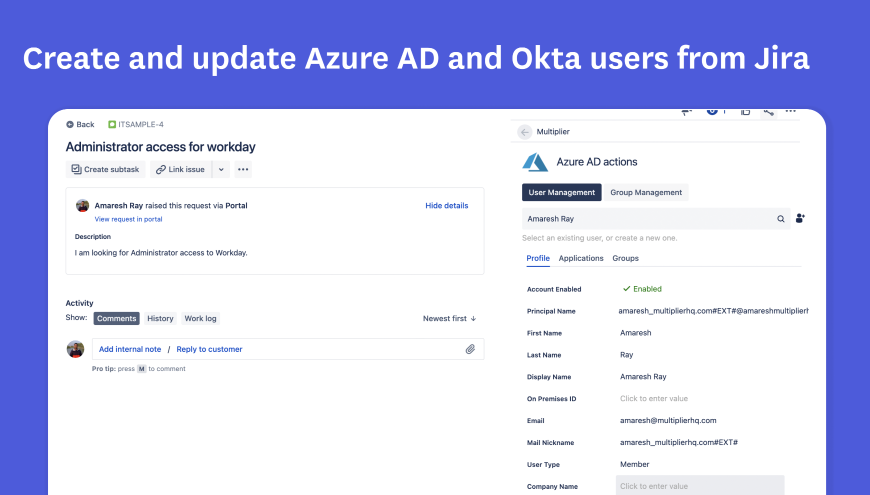Click the attachment paperclip icon in comment box
Screen dimensions: 870x495
pyautogui.click(x=470, y=349)
